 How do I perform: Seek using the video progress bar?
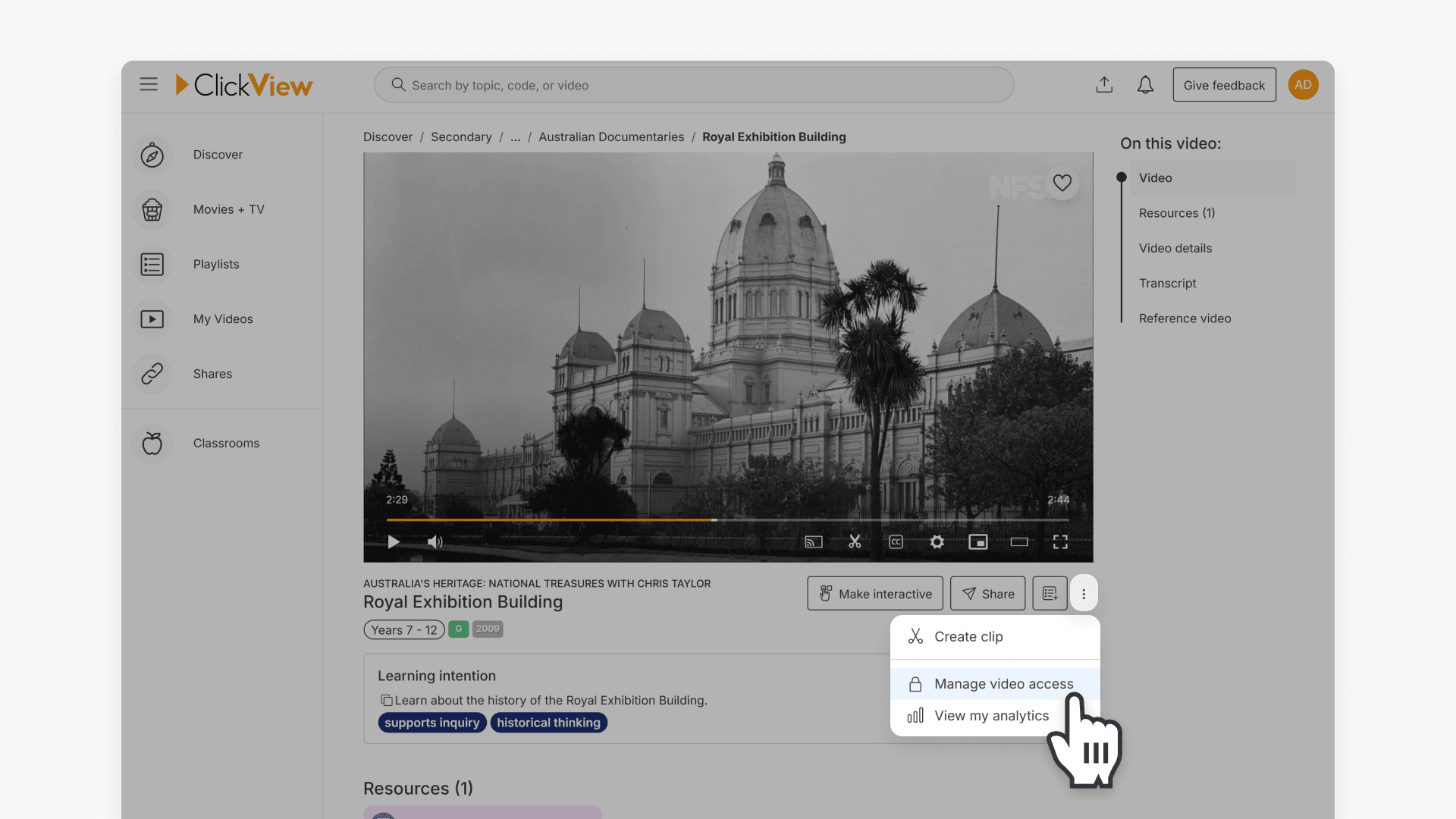(x=728, y=520)
